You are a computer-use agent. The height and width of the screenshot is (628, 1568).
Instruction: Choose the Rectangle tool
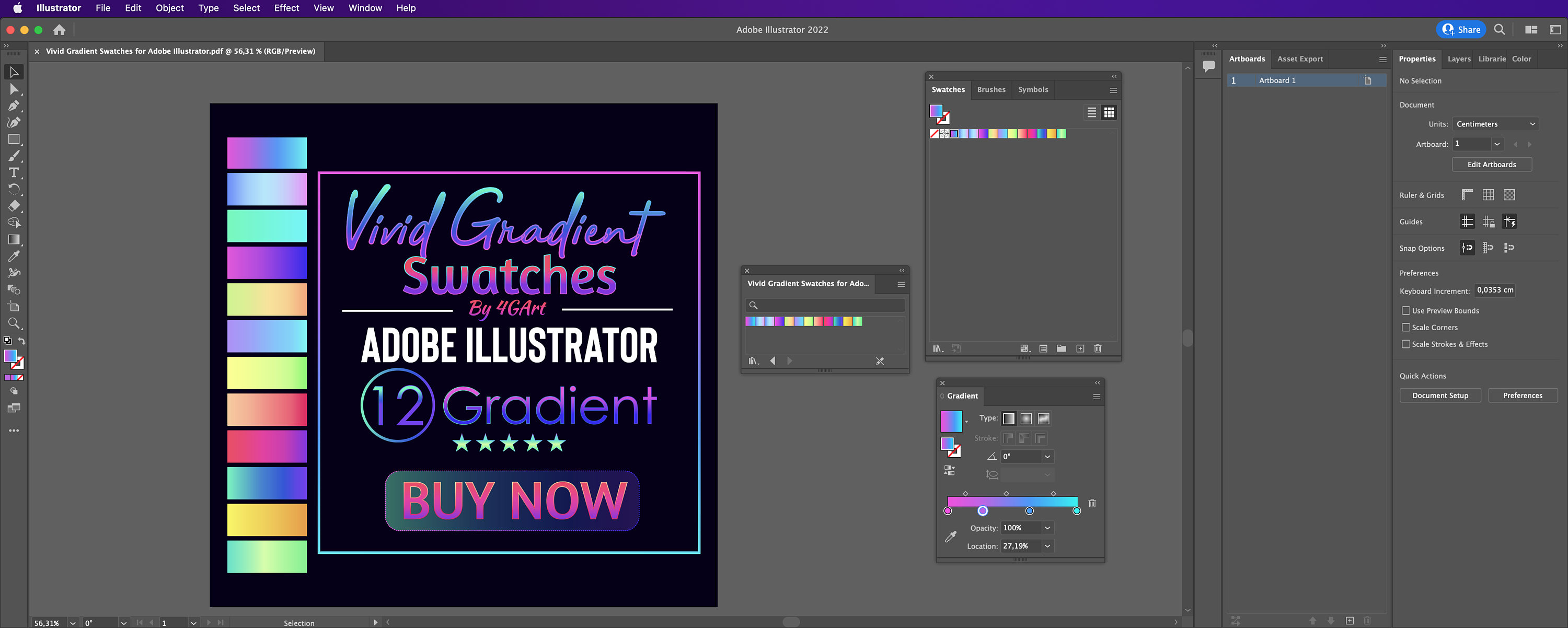click(14, 139)
